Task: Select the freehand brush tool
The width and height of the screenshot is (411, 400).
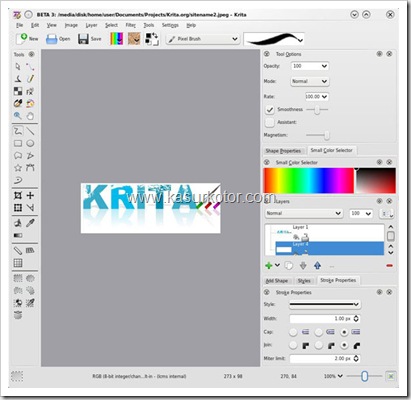Action: (18, 131)
